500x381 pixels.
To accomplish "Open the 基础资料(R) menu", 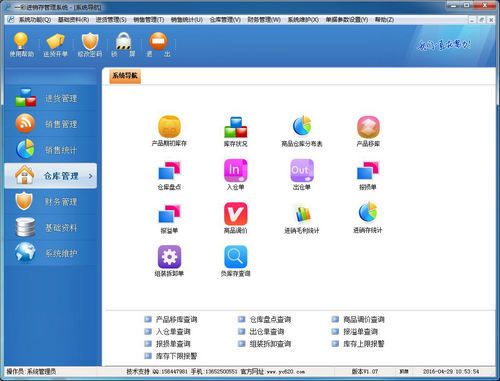I will point(73,20).
